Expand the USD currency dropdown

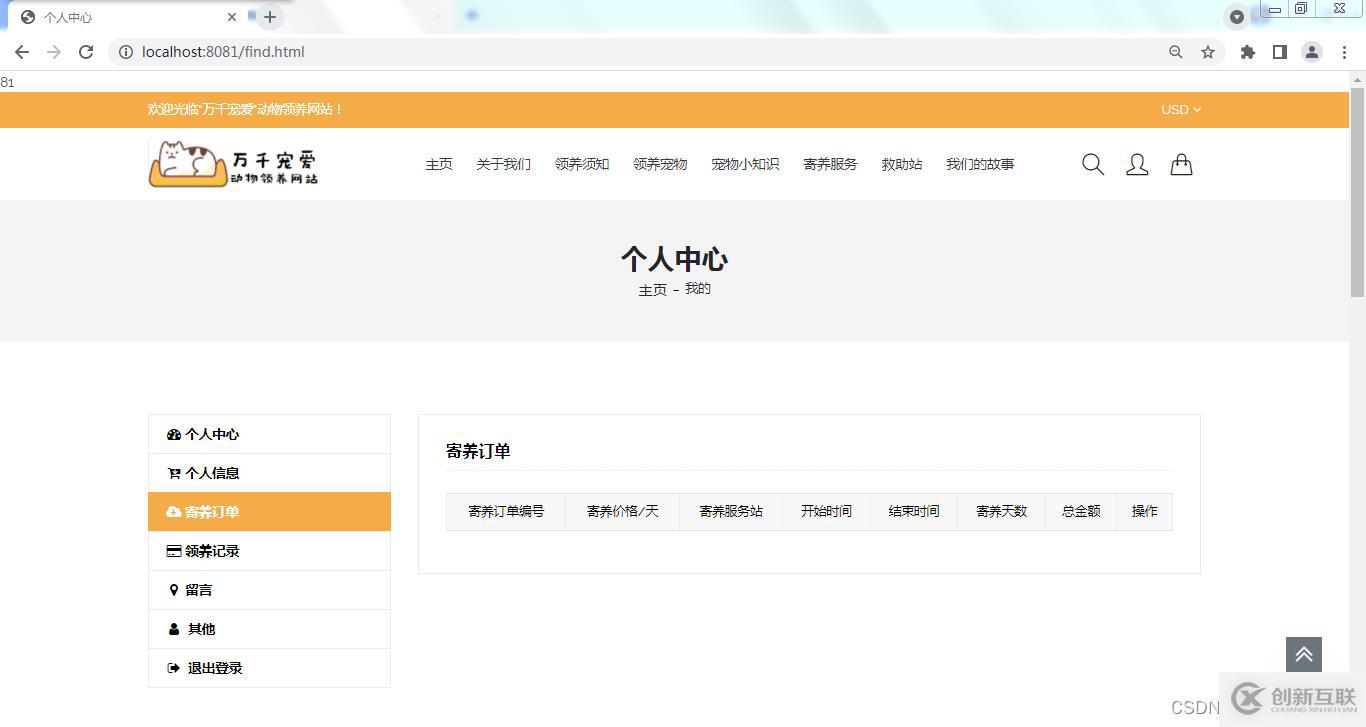(x=1180, y=110)
